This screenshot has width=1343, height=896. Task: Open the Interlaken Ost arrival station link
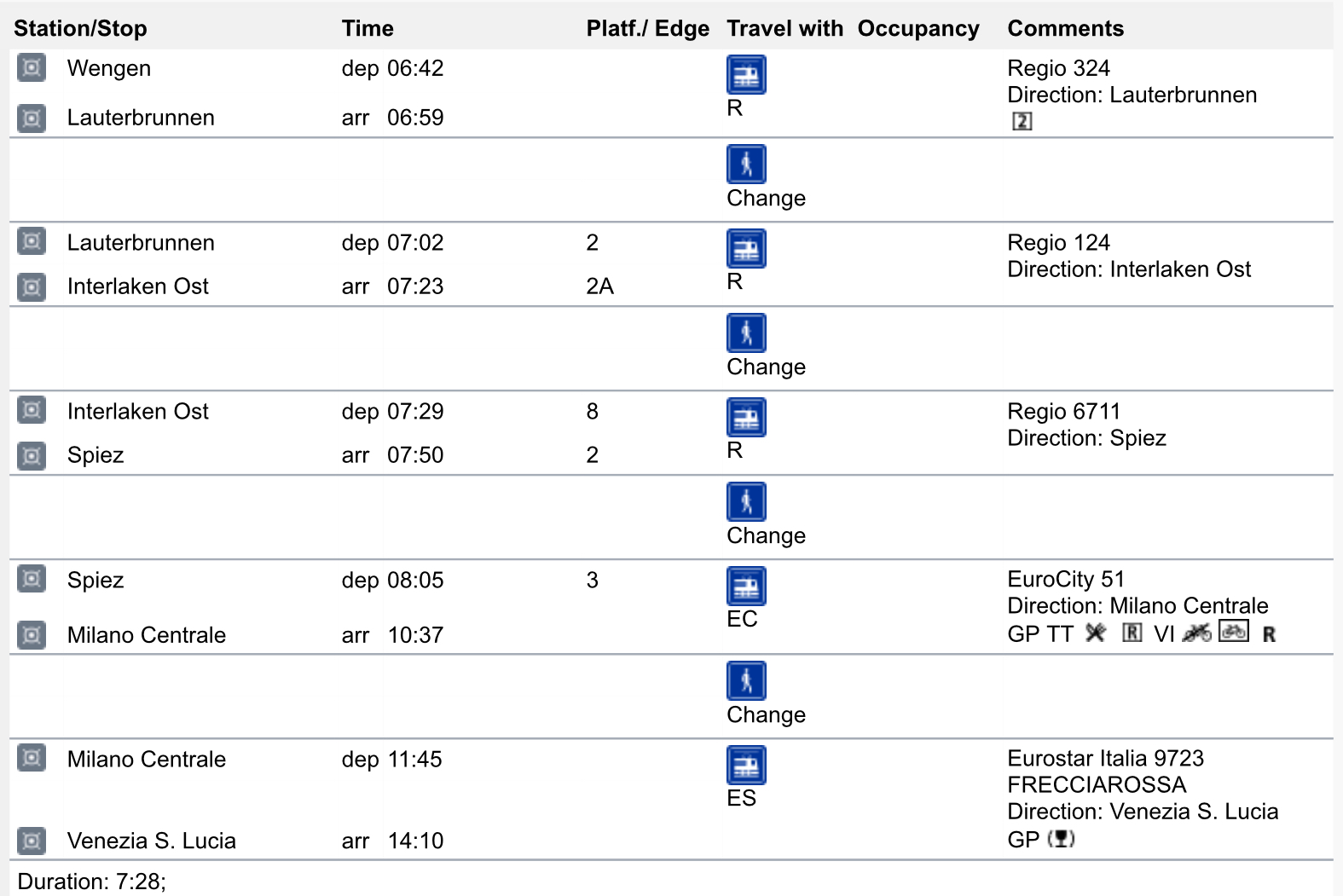pos(137,286)
